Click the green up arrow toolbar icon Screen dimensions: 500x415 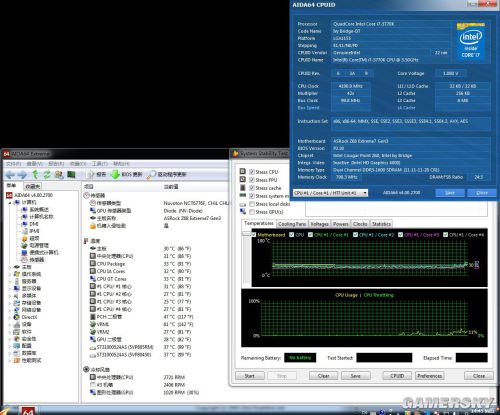click(x=35, y=174)
